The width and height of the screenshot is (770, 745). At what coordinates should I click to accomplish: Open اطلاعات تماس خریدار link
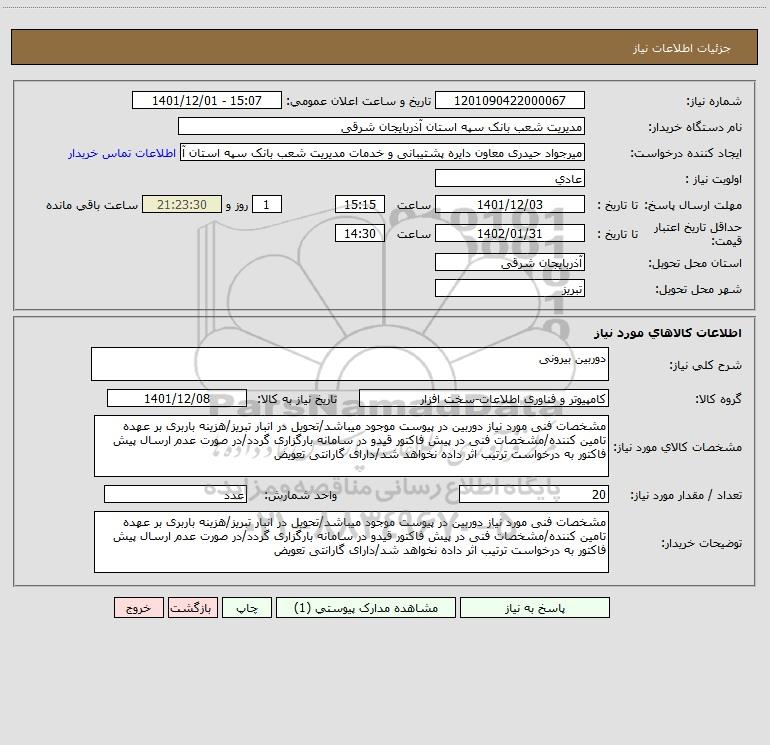coord(122,153)
